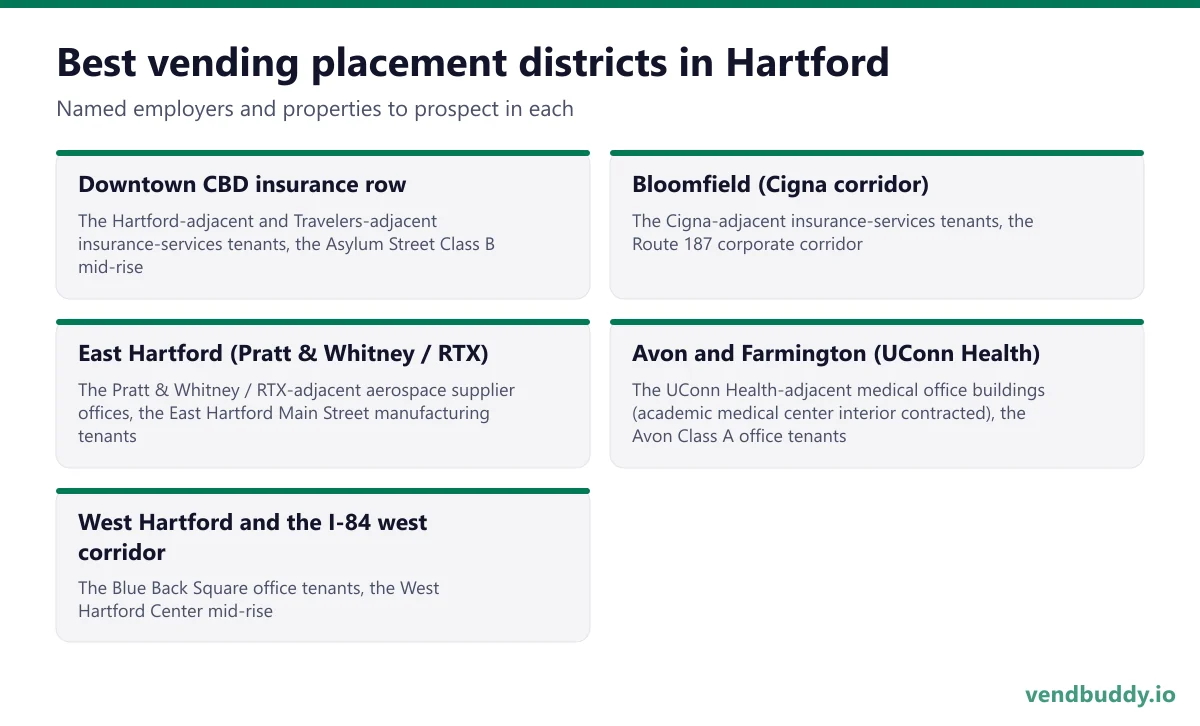Open the vendbuddy.io brand link
This screenshot has width=1200, height=726.
coord(1100,694)
